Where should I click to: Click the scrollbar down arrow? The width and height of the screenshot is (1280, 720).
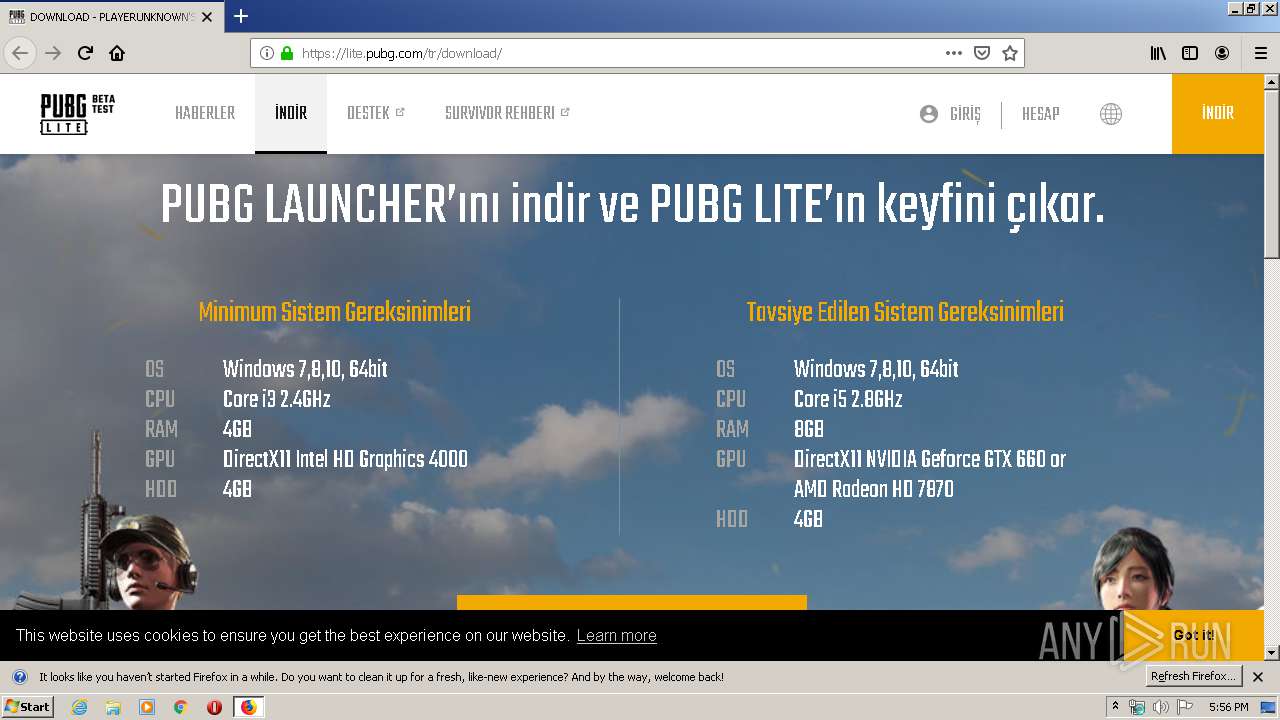1272,652
